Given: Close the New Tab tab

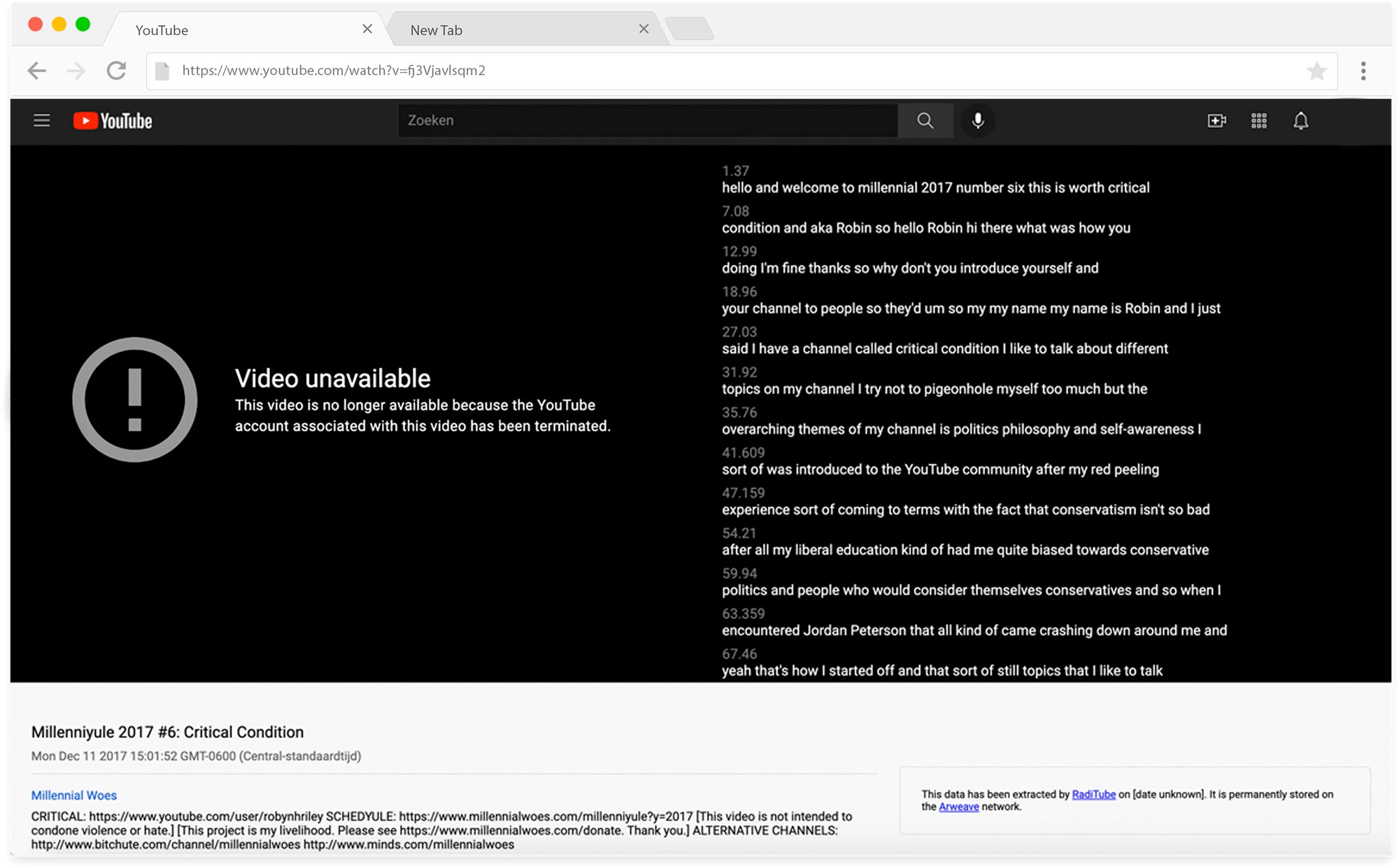Looking at the screenshot, I should coord(644,29).
